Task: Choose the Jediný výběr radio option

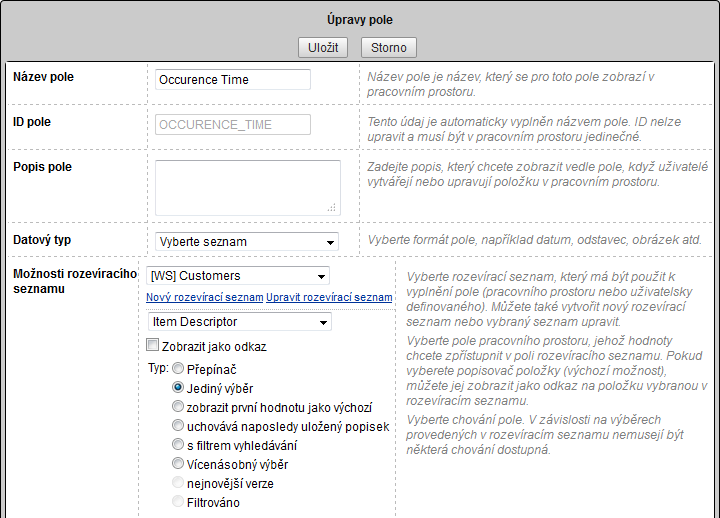Action: click(x=178, y=388)
